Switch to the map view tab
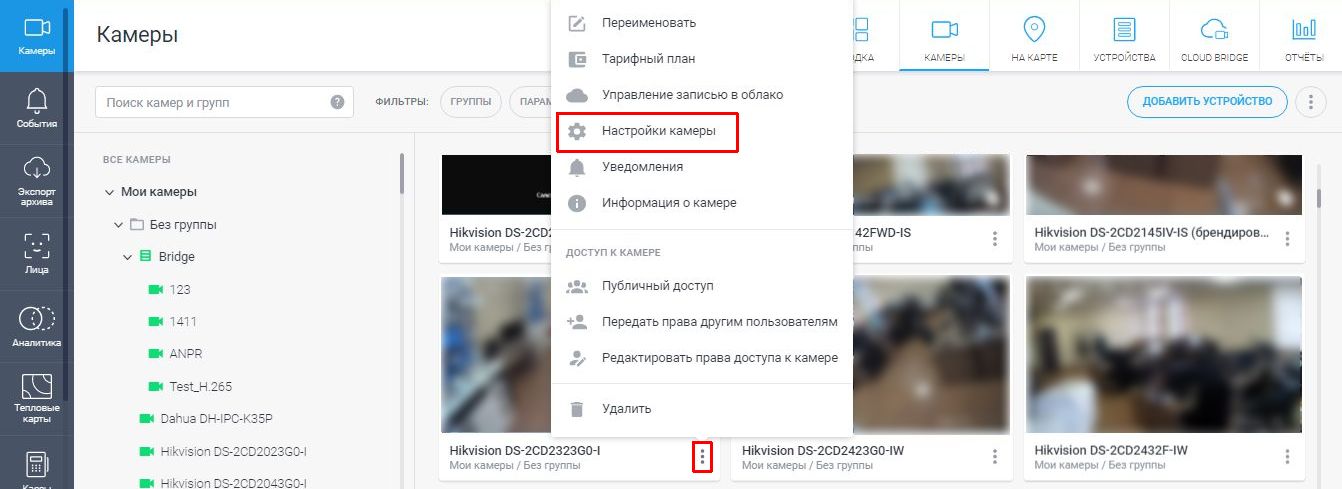Screen dimensions: 1342x489 (x=1034, y=37)
